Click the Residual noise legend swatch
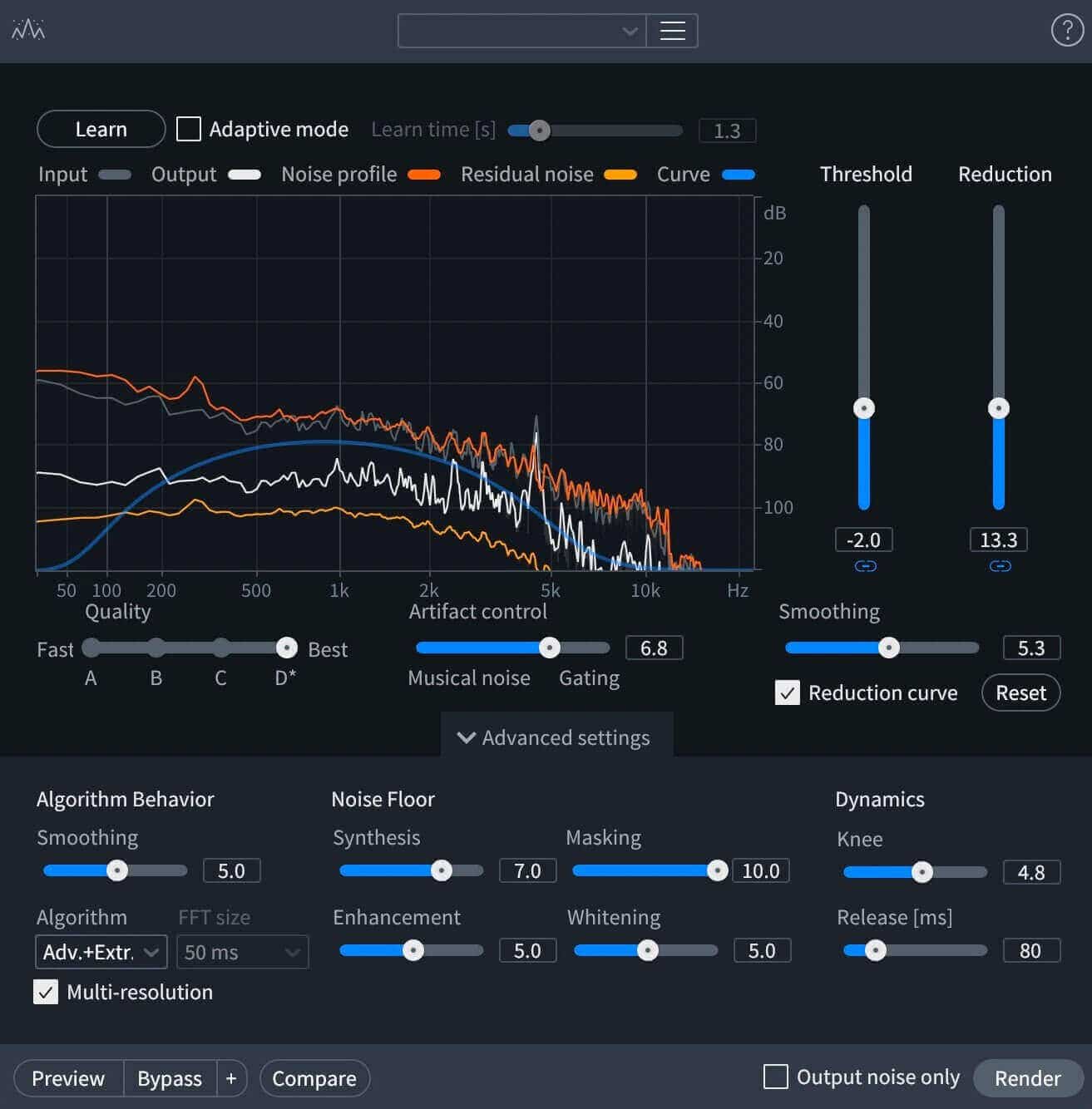1092x1109 pixels. [x=620, y=175]
